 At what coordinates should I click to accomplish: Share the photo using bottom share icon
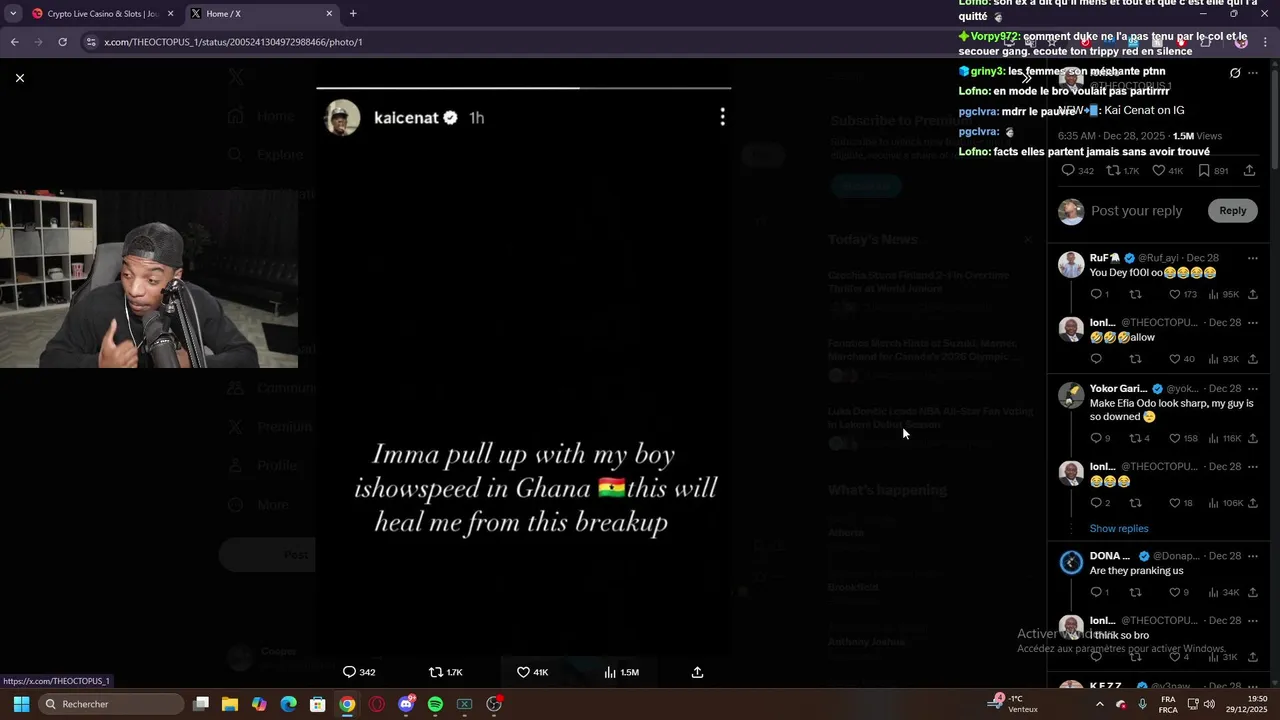[x=697, y=672]
